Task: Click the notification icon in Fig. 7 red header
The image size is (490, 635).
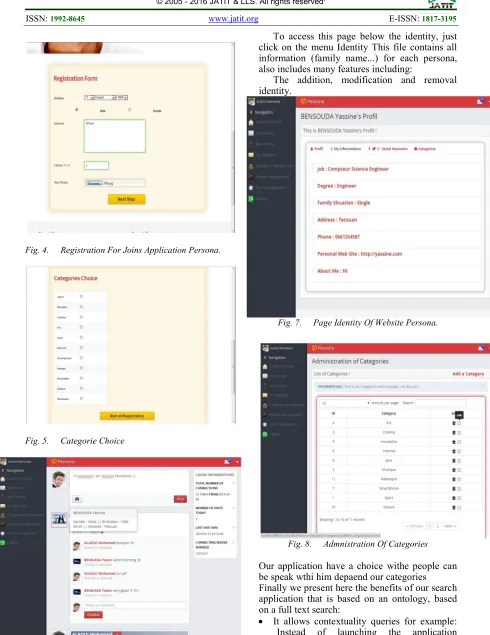Action: (480, 101)
